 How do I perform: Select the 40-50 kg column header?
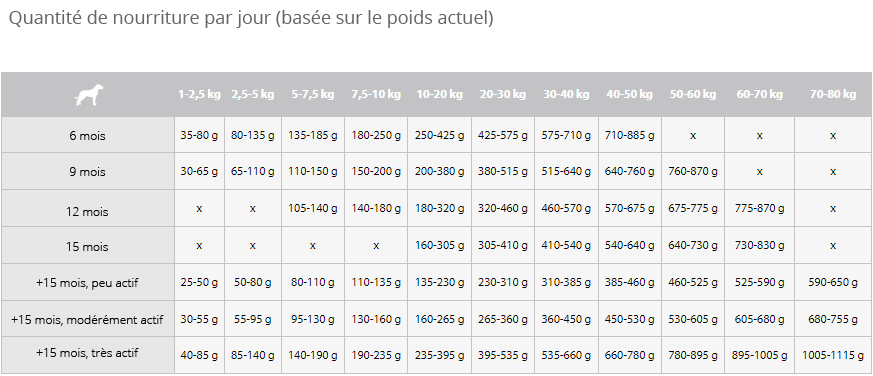(629, 95)
